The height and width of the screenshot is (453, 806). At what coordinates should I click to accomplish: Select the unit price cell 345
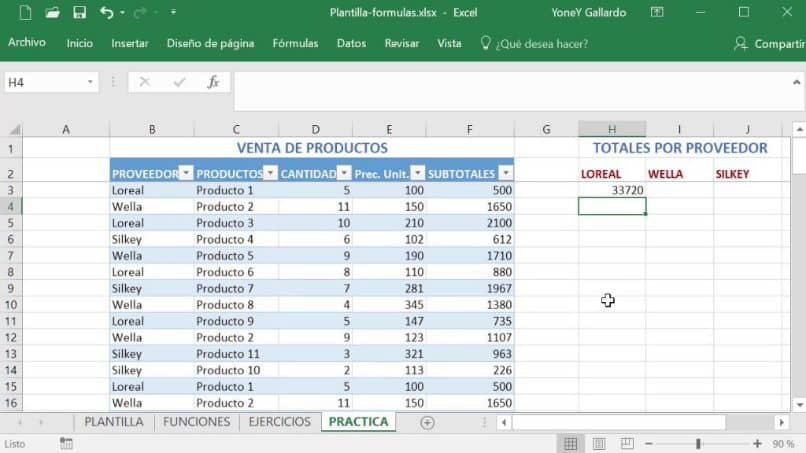click(389, 305)
